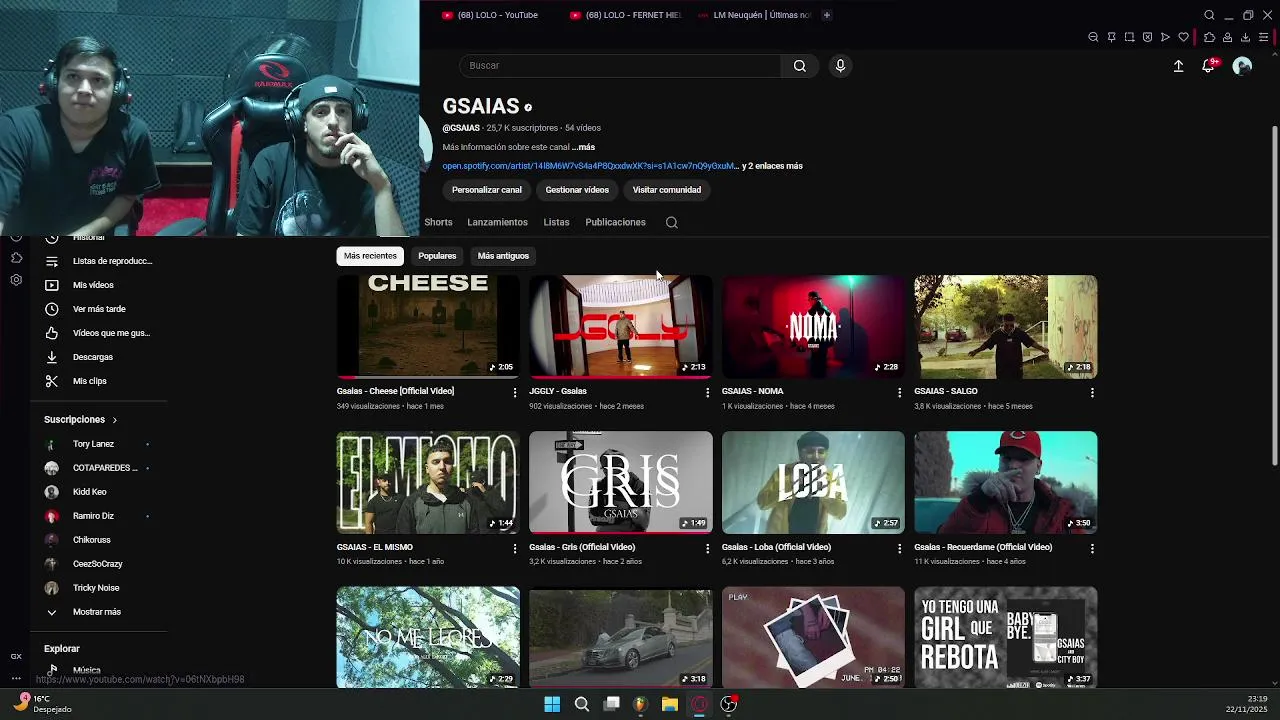Select the Populares sort chip
The image size is (1280, 720).
click(x=437, y=256)
